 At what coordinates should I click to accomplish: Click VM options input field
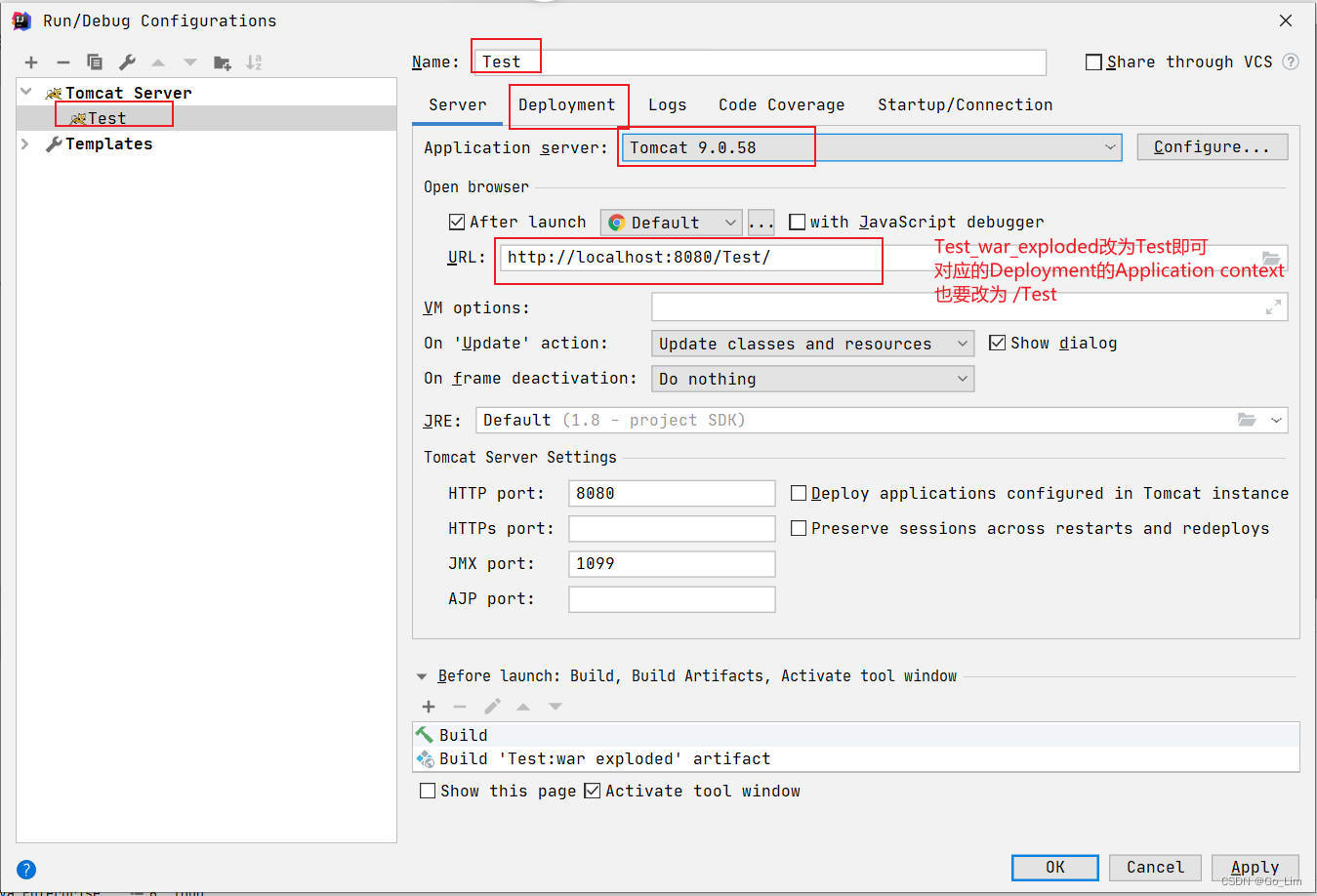pyautogui.click(x=969, y=307)
